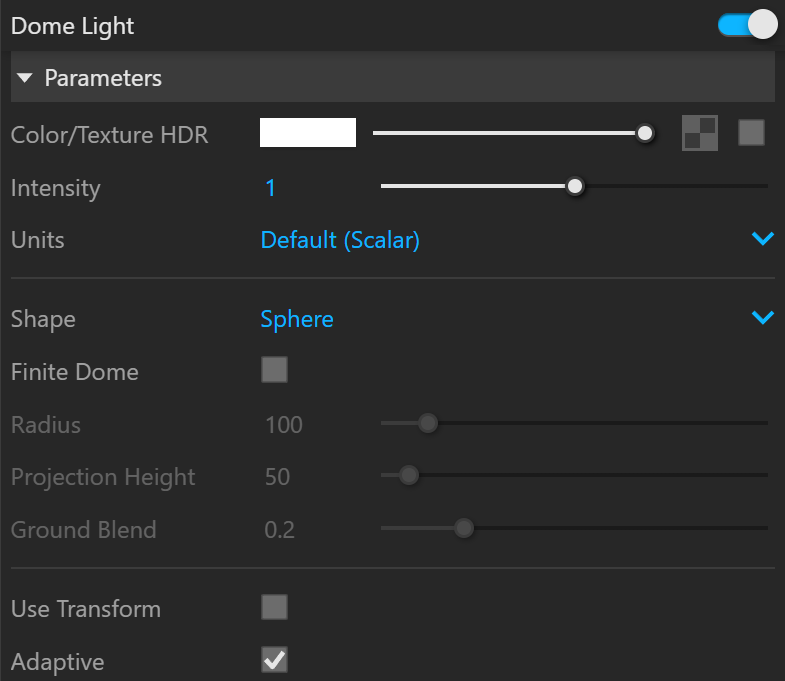The height and width of the screenshot is (681, 785).
Task: Collapse the Parameters section triangle
Action: click(x=25, y=78)
